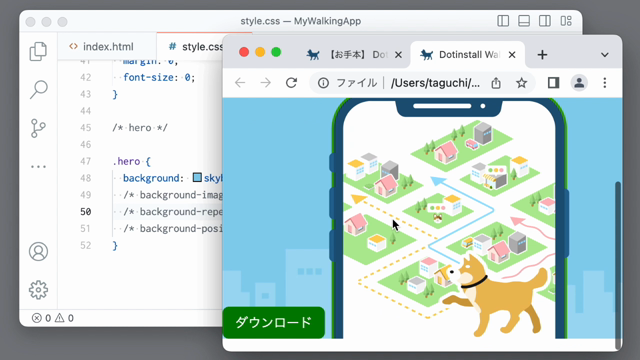
Task: Open a new Chrome tab
Action: (542, 55)
